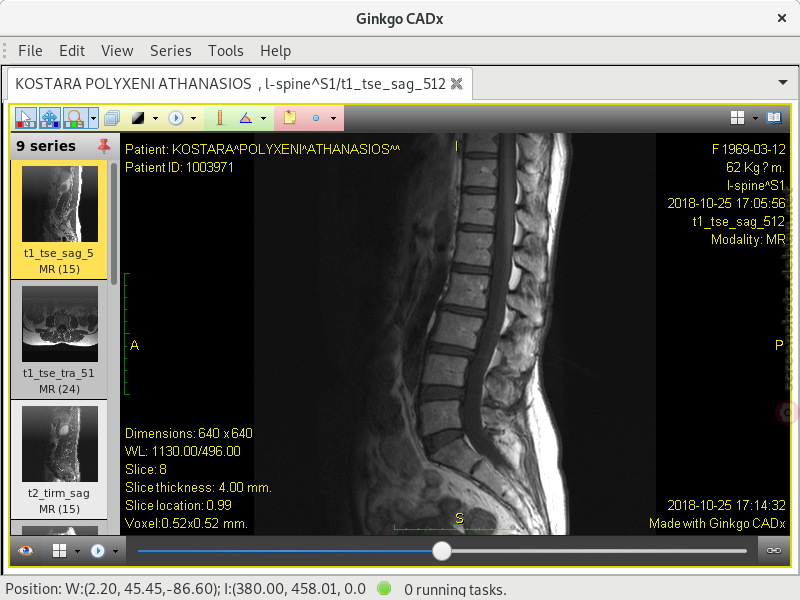Select the sticky note annotation tool
800x600 pixels.
(x=290, y=118)
